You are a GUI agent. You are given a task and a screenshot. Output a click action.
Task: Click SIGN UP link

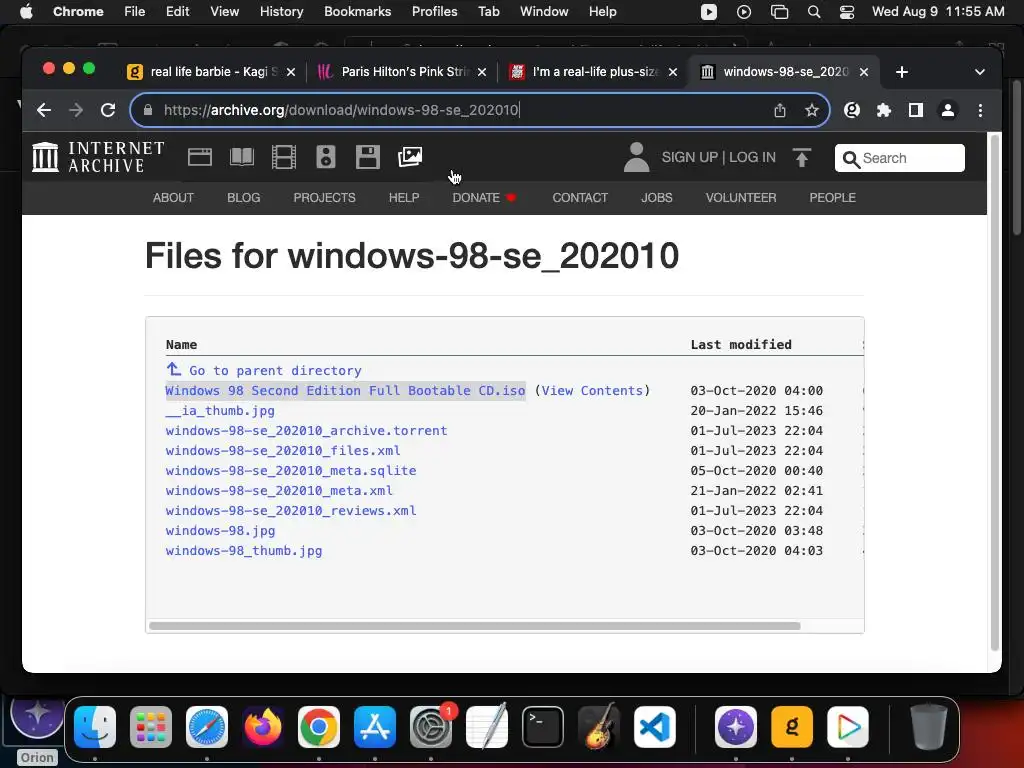click(689, 157)
